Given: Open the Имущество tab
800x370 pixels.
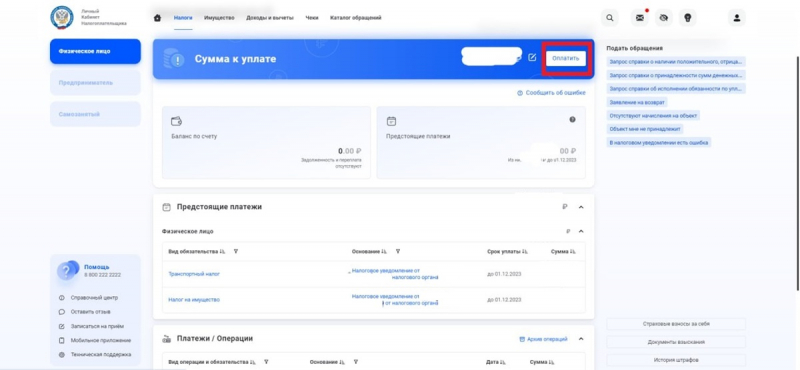Looking at the screenshot, I should coord(219,18).
